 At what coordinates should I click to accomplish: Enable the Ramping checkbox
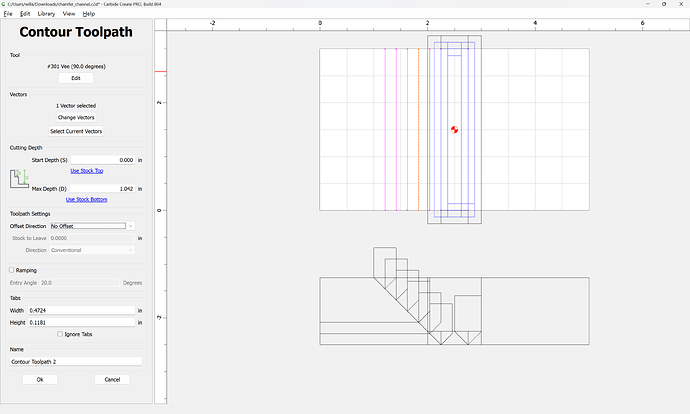[x=11, y=270]
